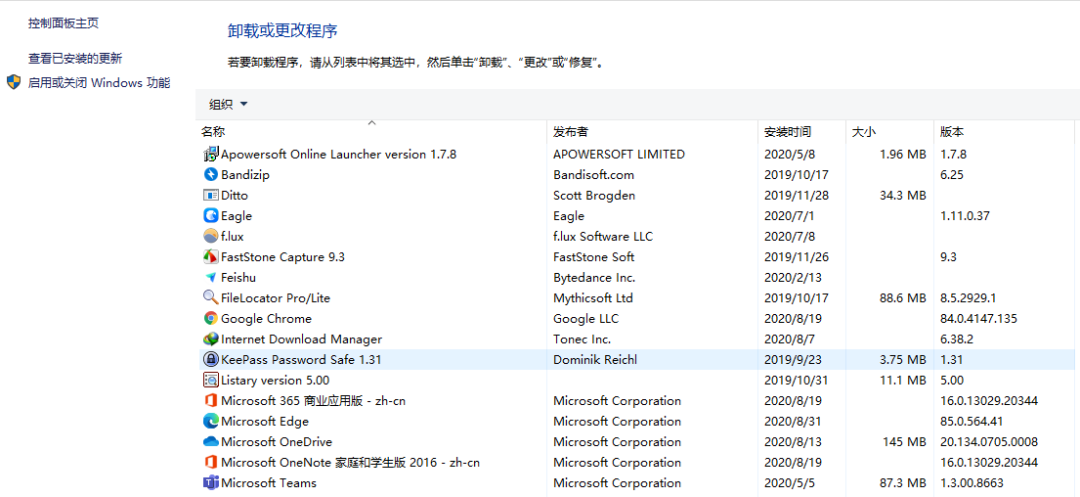1080x497 pixels.
Task: Click the Microsoft Teams icon
Action: point(211,483)
